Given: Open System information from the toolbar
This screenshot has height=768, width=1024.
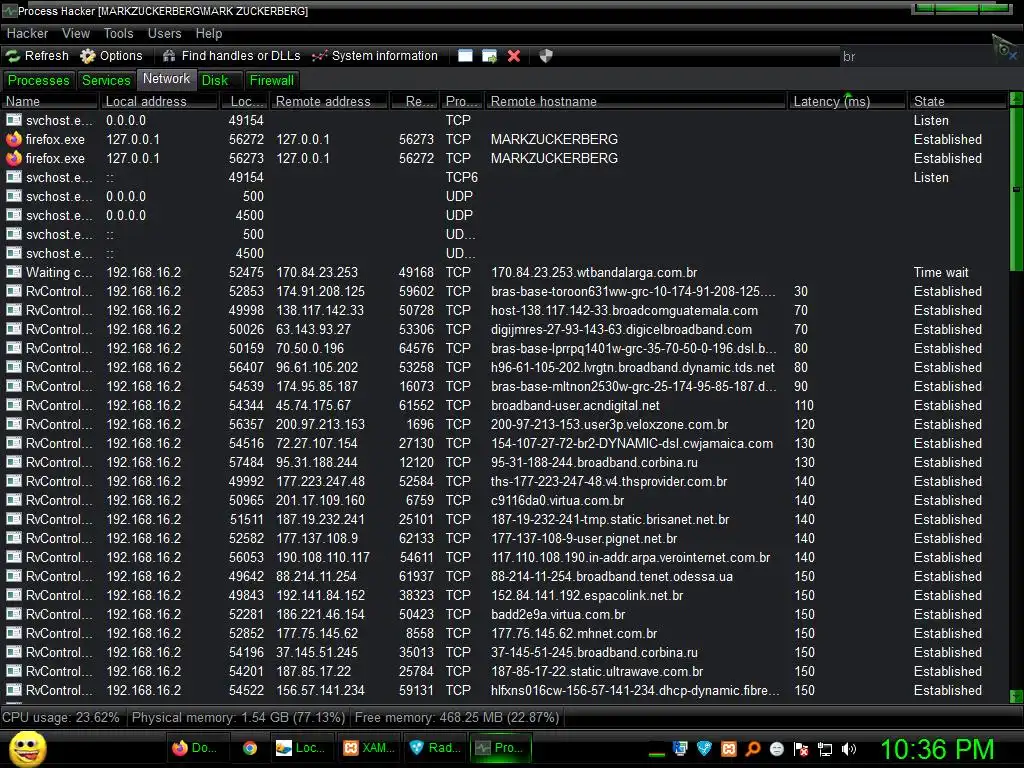Looking at the screenshot, I should tap(374, 56).
